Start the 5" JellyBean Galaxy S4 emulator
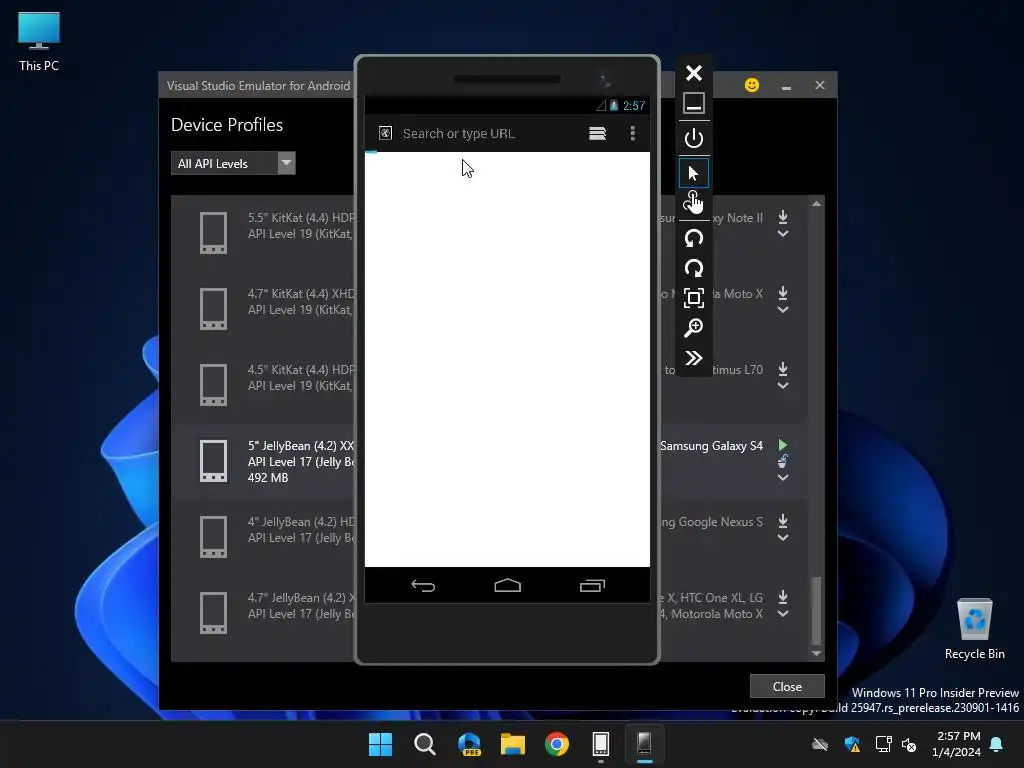This screenshot has height=768, width=1024. 782,445
